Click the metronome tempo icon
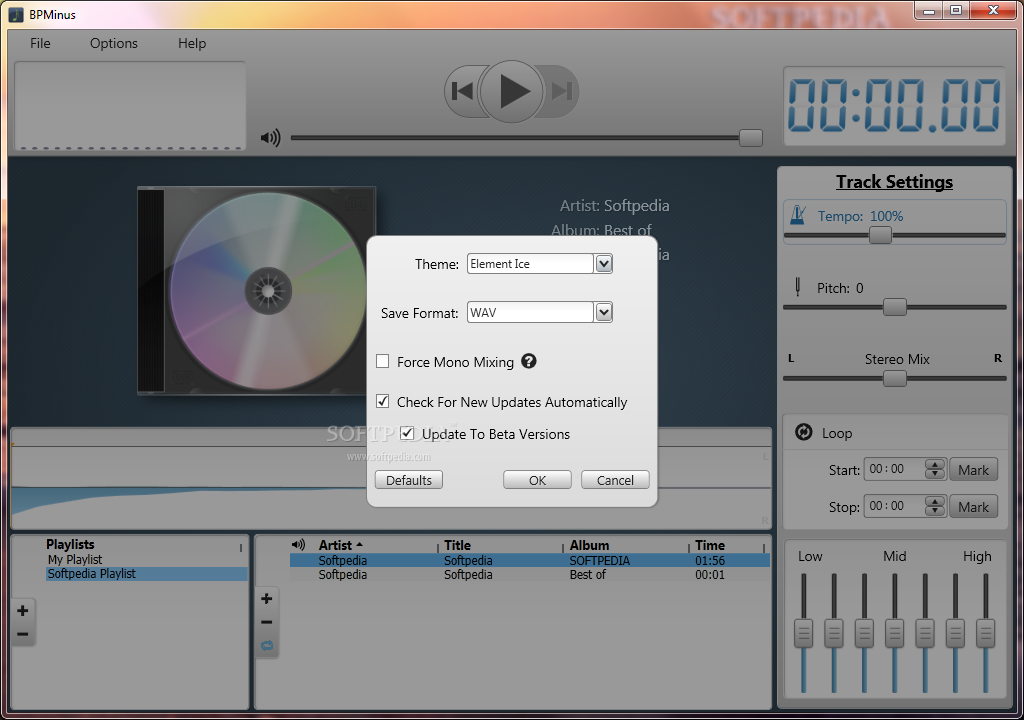Image resolution: width=1024 pixels, height=720 pixels. tap(797, 215)
